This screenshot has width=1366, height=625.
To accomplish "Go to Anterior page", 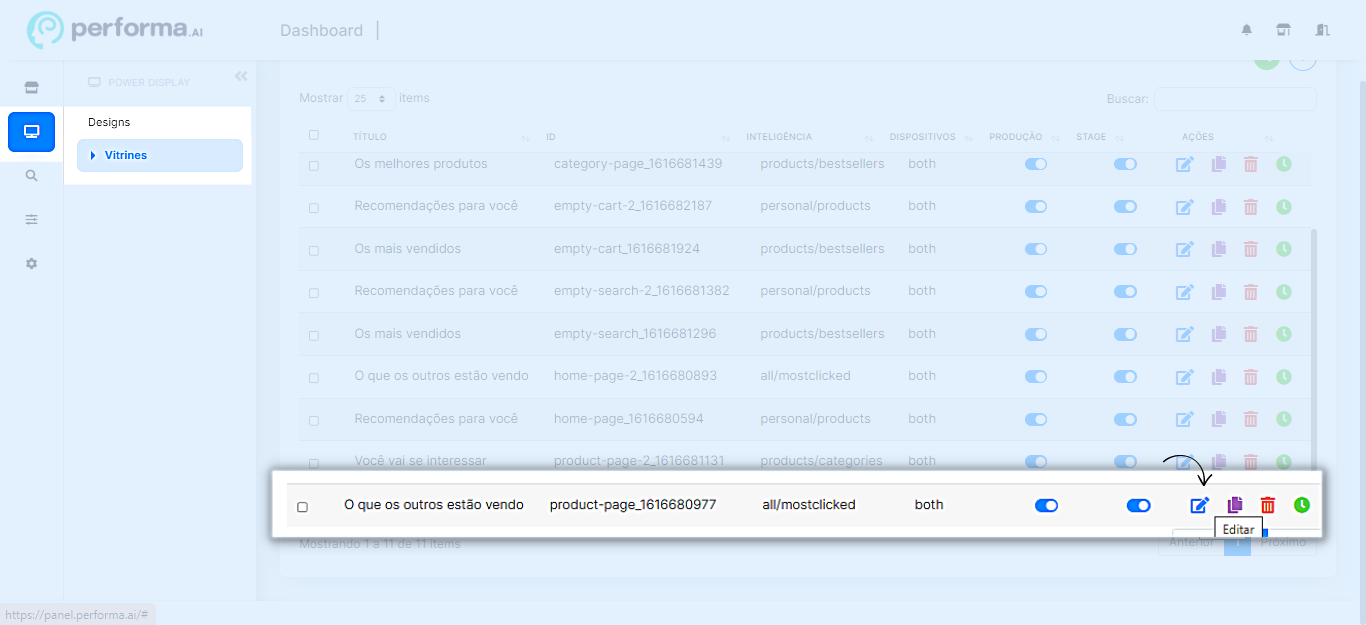I will coord(1191,542).
